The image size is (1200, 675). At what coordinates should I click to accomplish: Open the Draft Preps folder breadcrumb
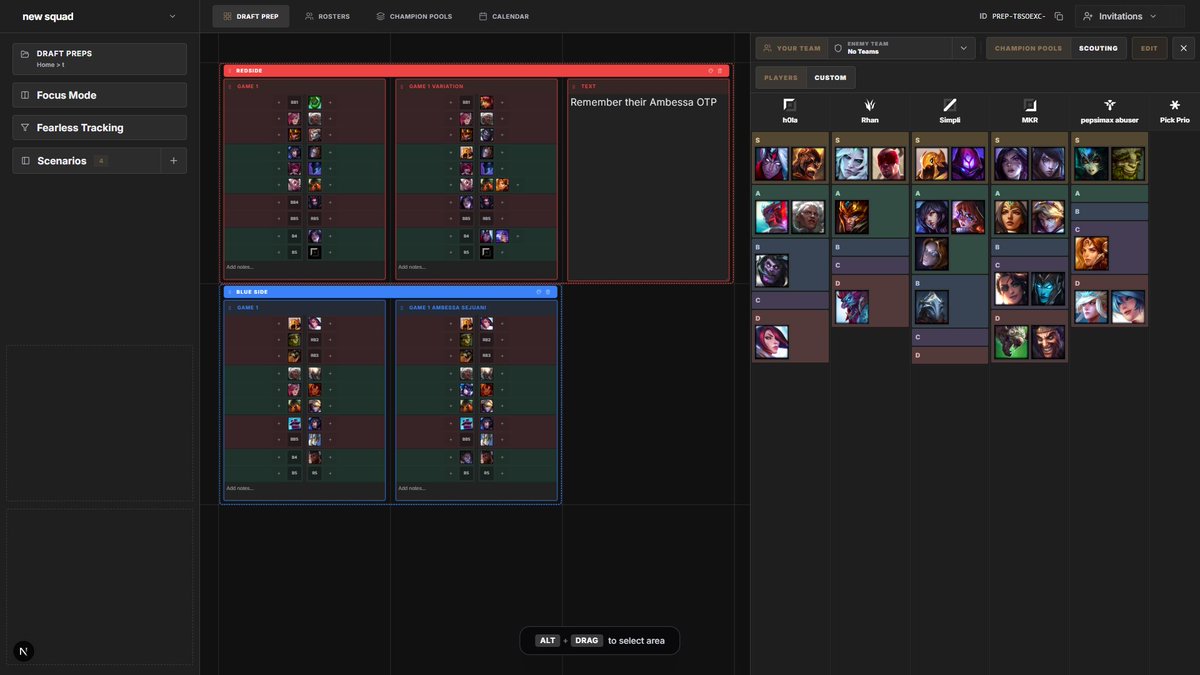point(99,58)
